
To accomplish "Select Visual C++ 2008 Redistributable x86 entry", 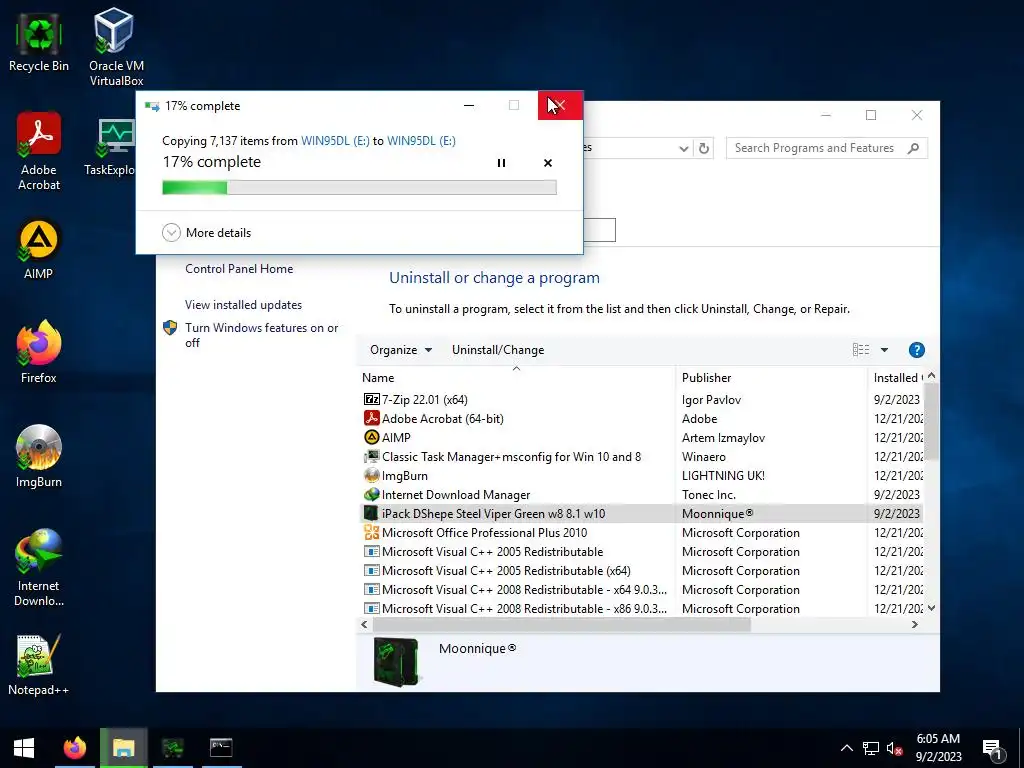I will coord(643,609).
